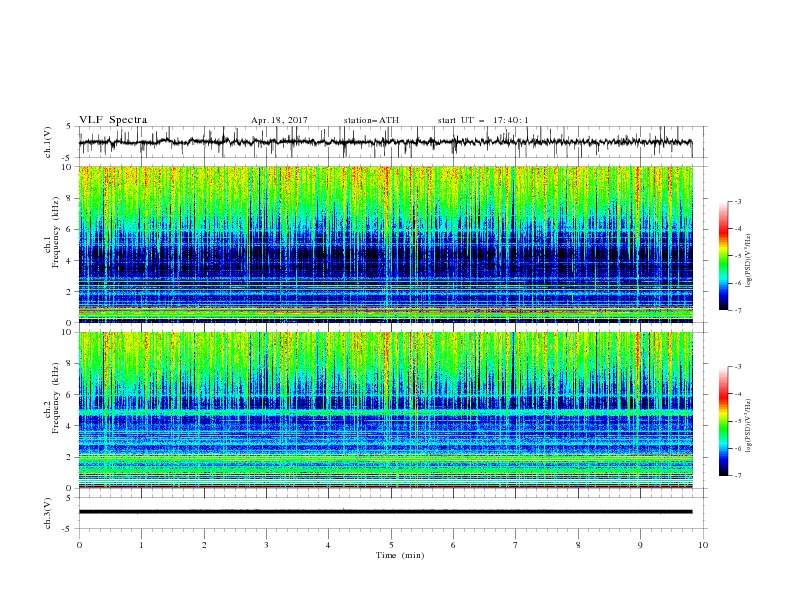
Task: Click the date 'Apr. 18, 2017'
Action: [x=279, y=120]
